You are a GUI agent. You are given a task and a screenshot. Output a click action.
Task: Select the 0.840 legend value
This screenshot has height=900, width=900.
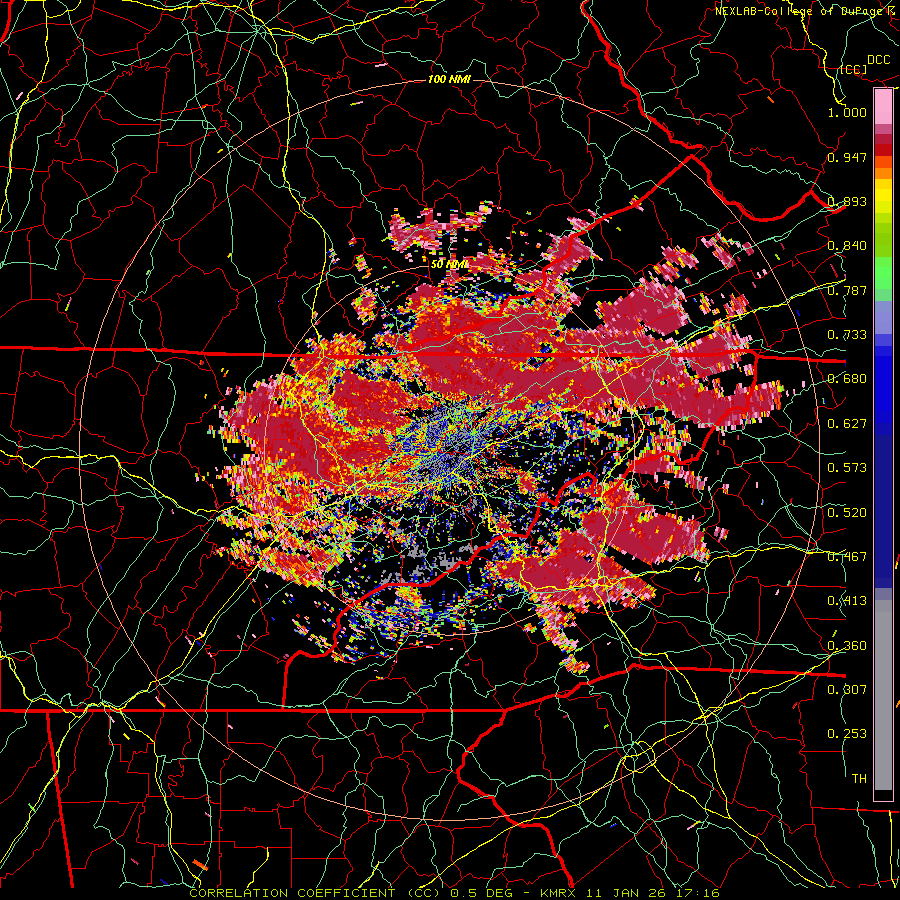click(847, 246)
